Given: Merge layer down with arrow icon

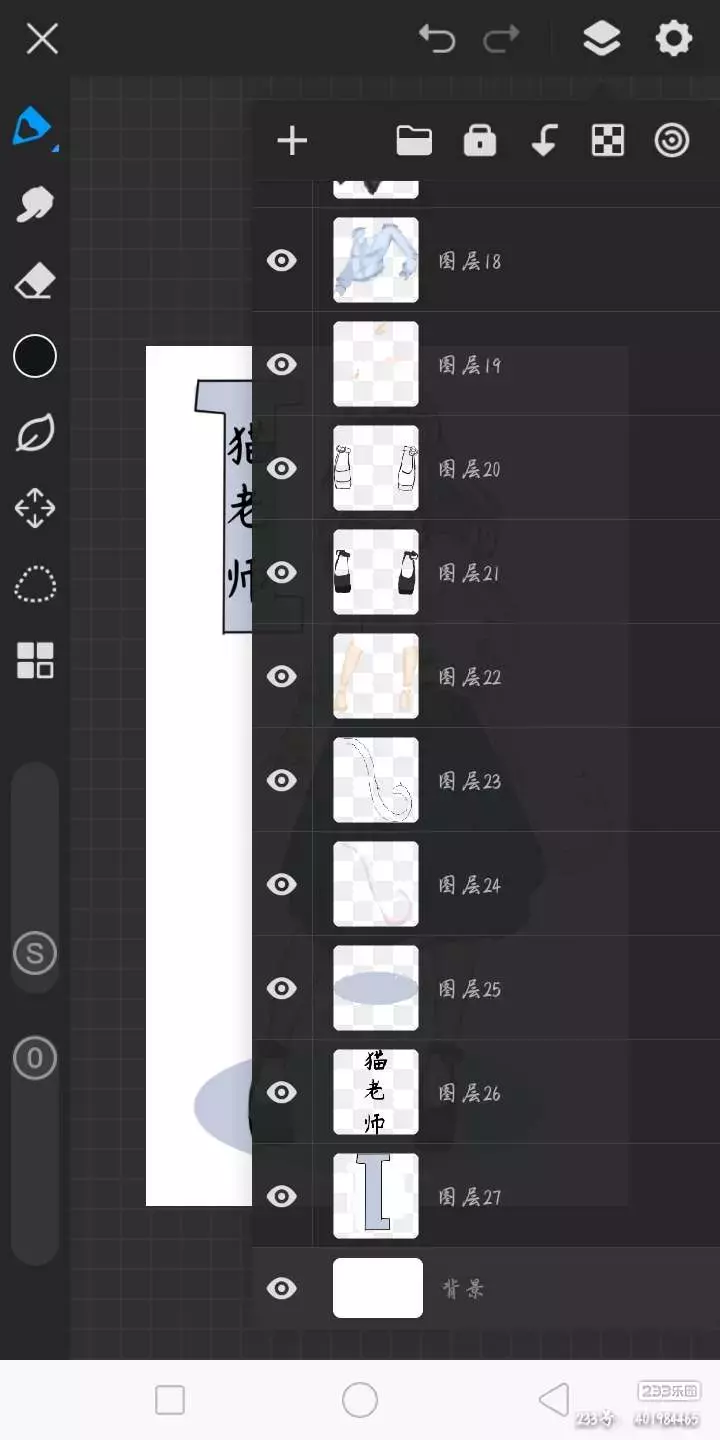Looking at the screenshot, I should pos(544,141).
